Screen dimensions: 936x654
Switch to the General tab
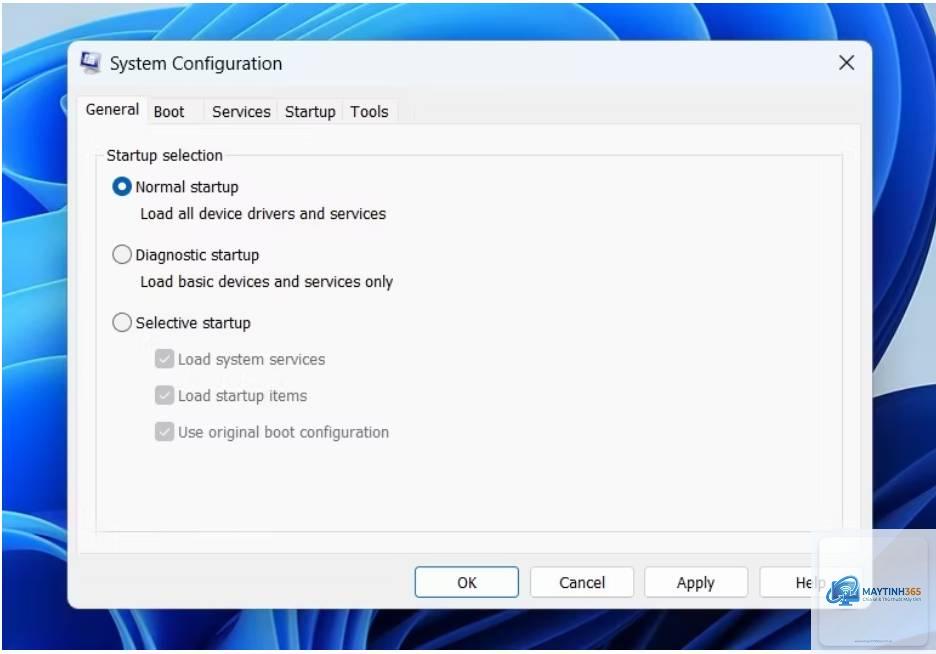pyautogui.click(x=112, y=110)
